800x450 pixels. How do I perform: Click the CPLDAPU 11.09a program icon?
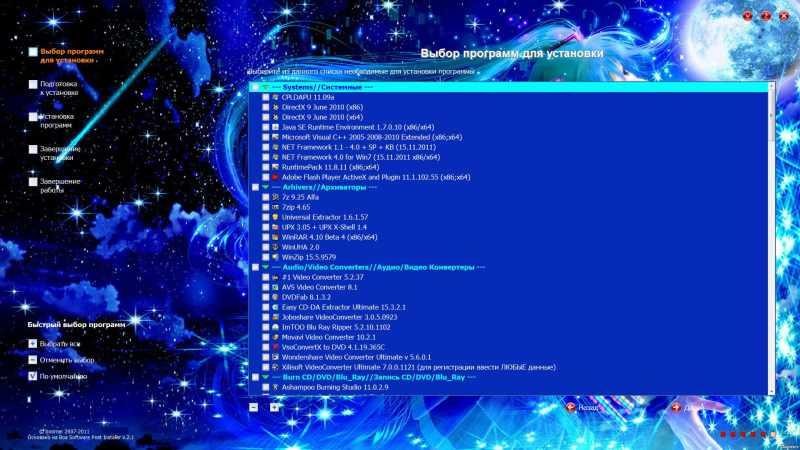click(276, 97)
